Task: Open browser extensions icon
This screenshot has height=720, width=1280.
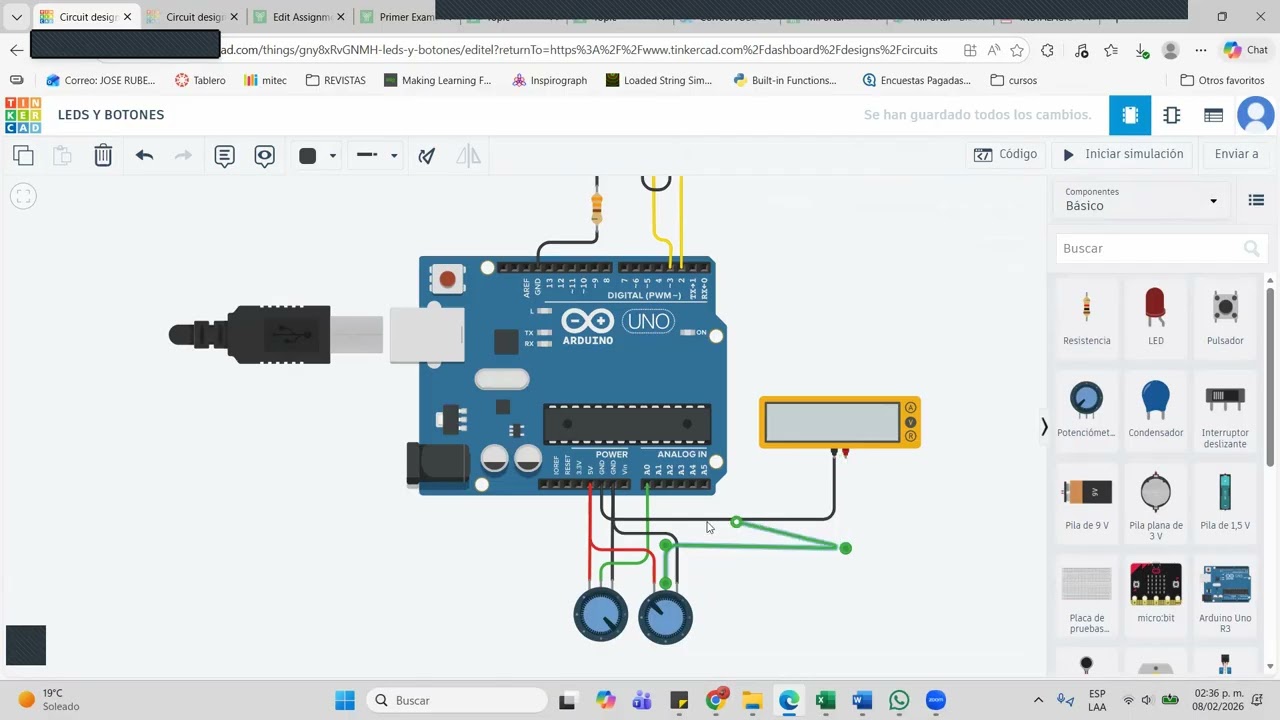Action: (x=1047, y=50)
